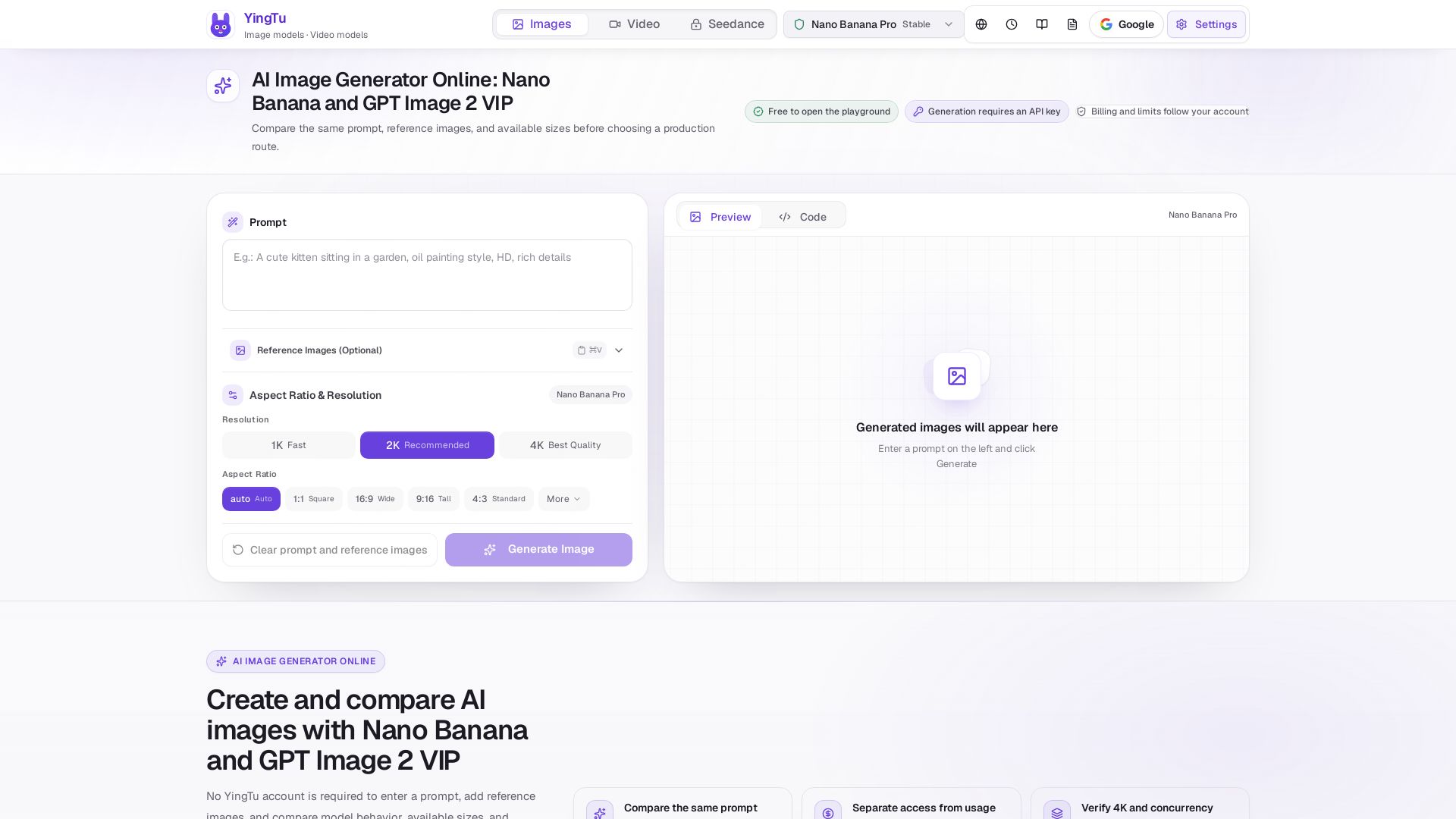The image size is (1456, 819).
Task: Click layers icon next to Verify 4K and concurrency
Action: click(x=1057, y=812)
